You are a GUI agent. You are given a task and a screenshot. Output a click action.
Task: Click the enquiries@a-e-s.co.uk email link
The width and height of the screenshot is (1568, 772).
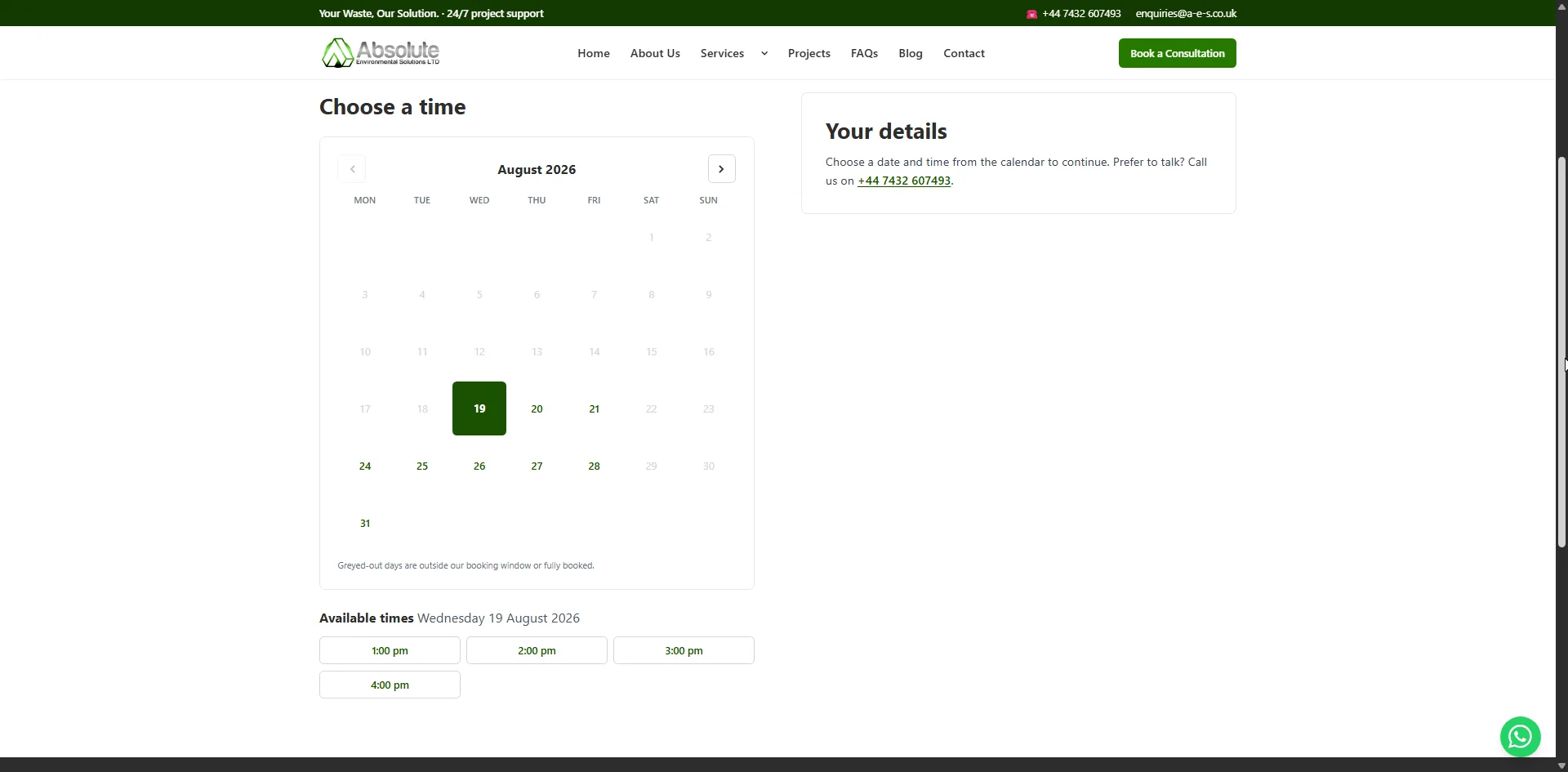[x=1186, y=14]
